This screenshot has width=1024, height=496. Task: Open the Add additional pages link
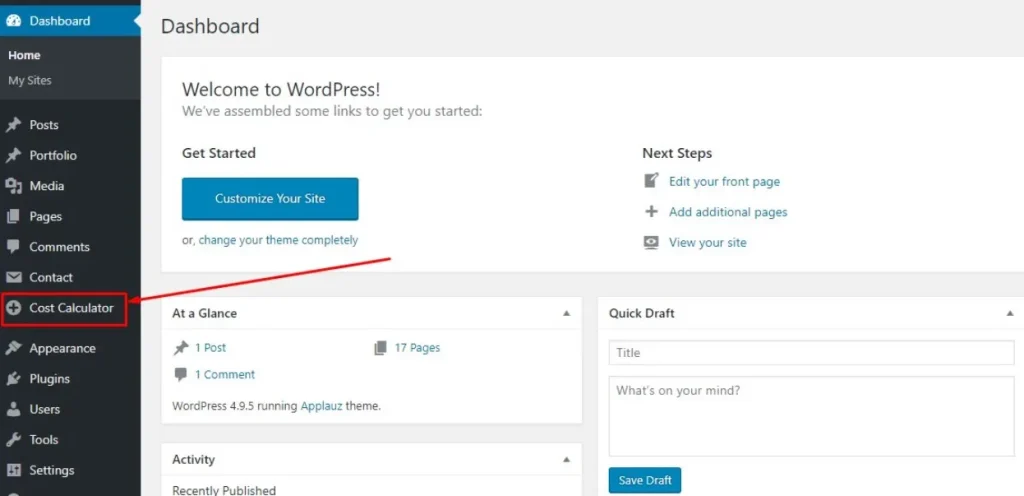pyautogui.click(x=728, y=212)
